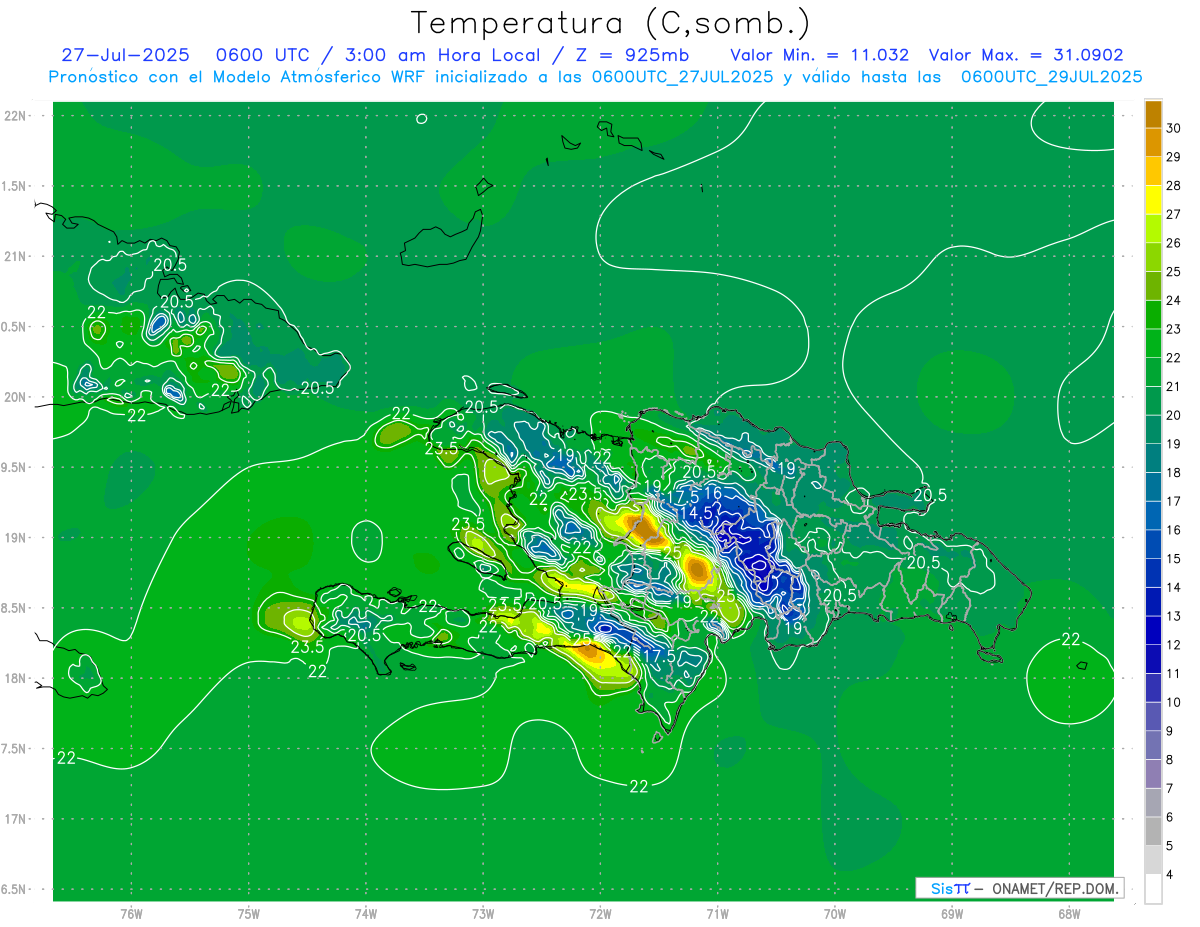1200x927 pixels.
Task: Click the legend swatch between 12 and 13
Action: point(1154,630)
